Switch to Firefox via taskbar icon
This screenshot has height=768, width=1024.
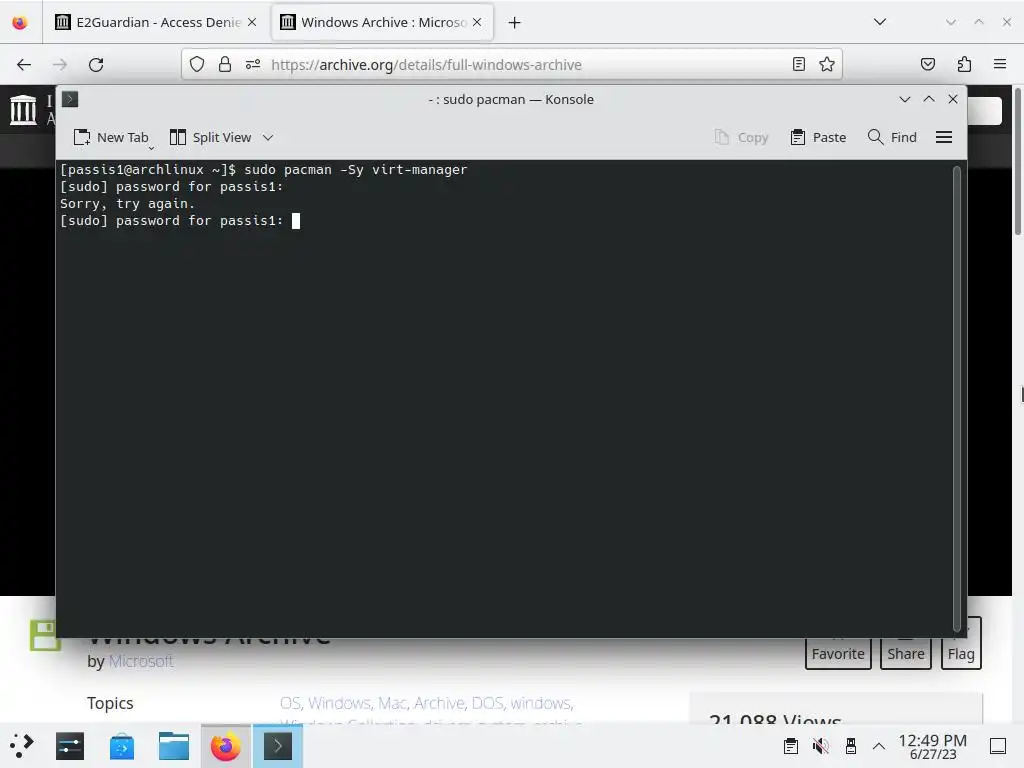(225, 746)
